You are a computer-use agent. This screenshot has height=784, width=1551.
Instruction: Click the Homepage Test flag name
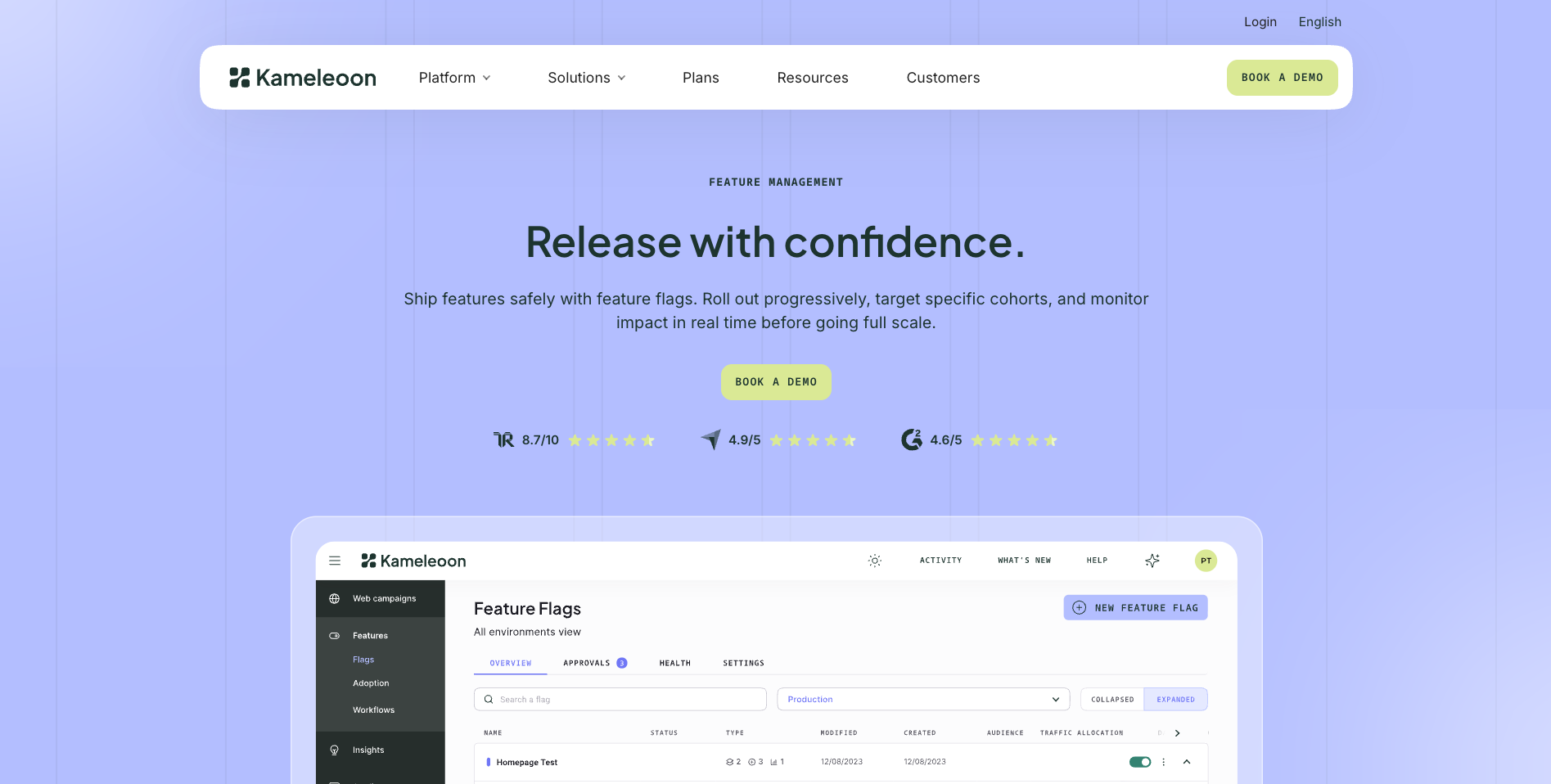[527, 763]
